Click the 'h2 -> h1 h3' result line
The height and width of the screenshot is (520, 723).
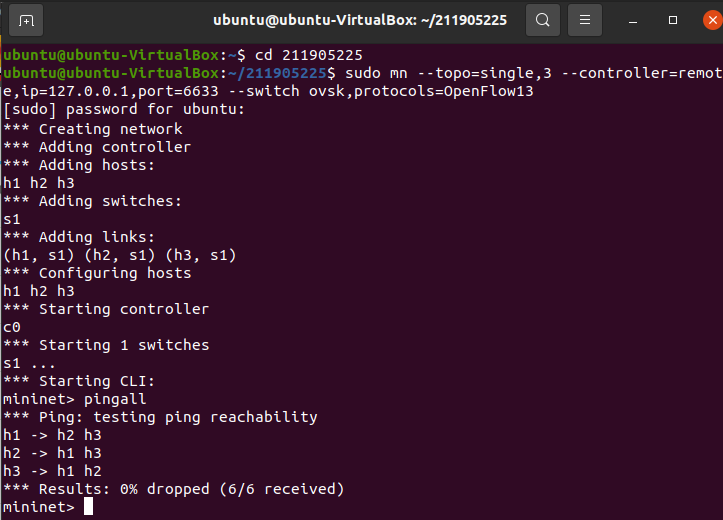tap(52, 453)
